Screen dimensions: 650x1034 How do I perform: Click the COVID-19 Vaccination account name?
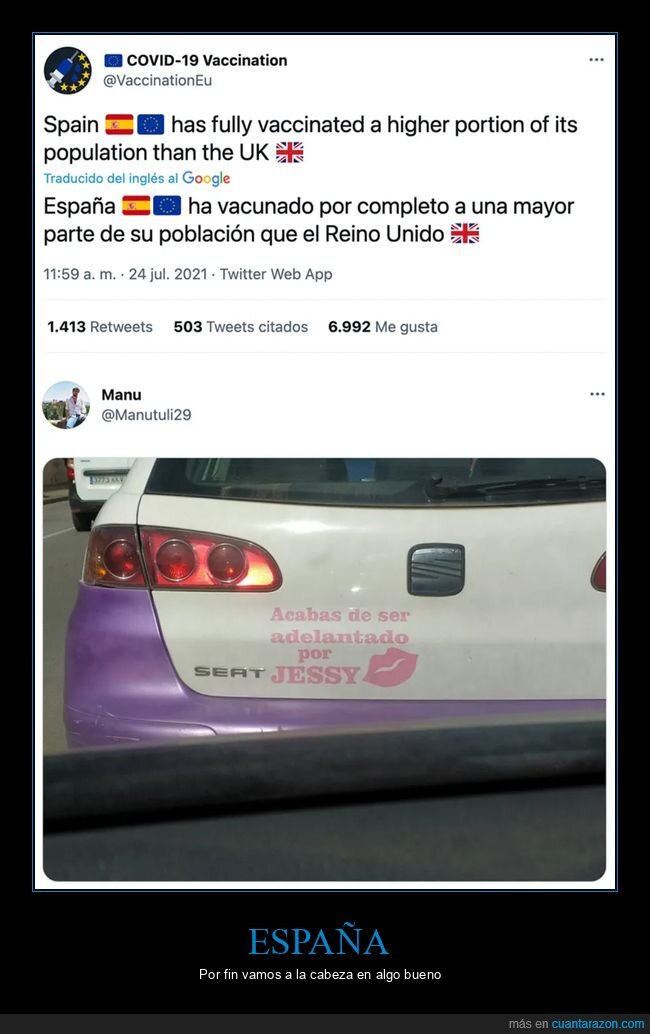tap(206, 60)
